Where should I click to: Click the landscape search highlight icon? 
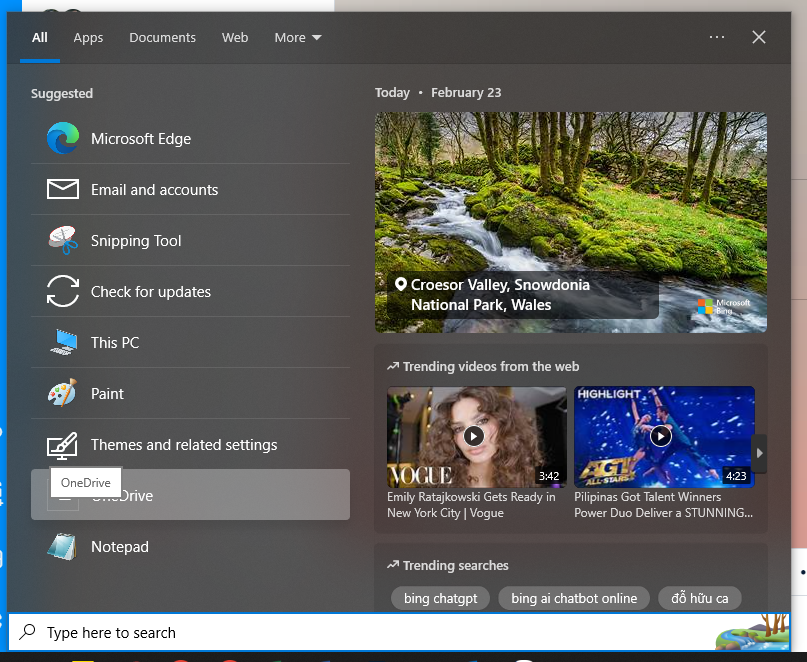[752, 632]
